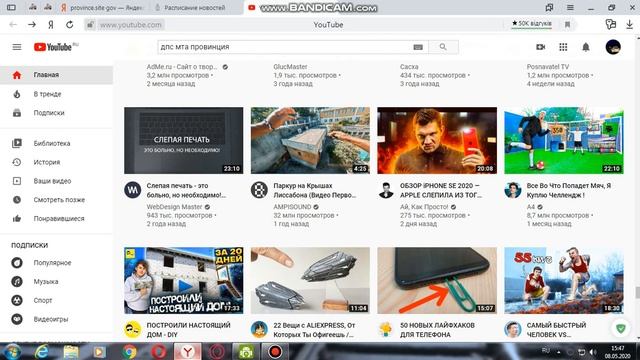Open the Posnavatel TV channel link
Viewport: 640px width, 360px height.
point(548,67)
